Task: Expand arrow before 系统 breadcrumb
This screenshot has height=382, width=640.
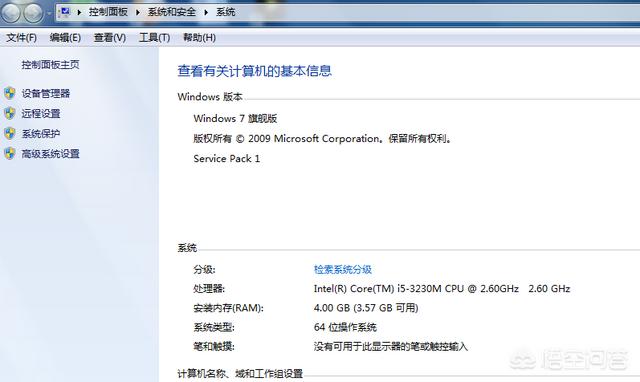Action: (206, 12)
